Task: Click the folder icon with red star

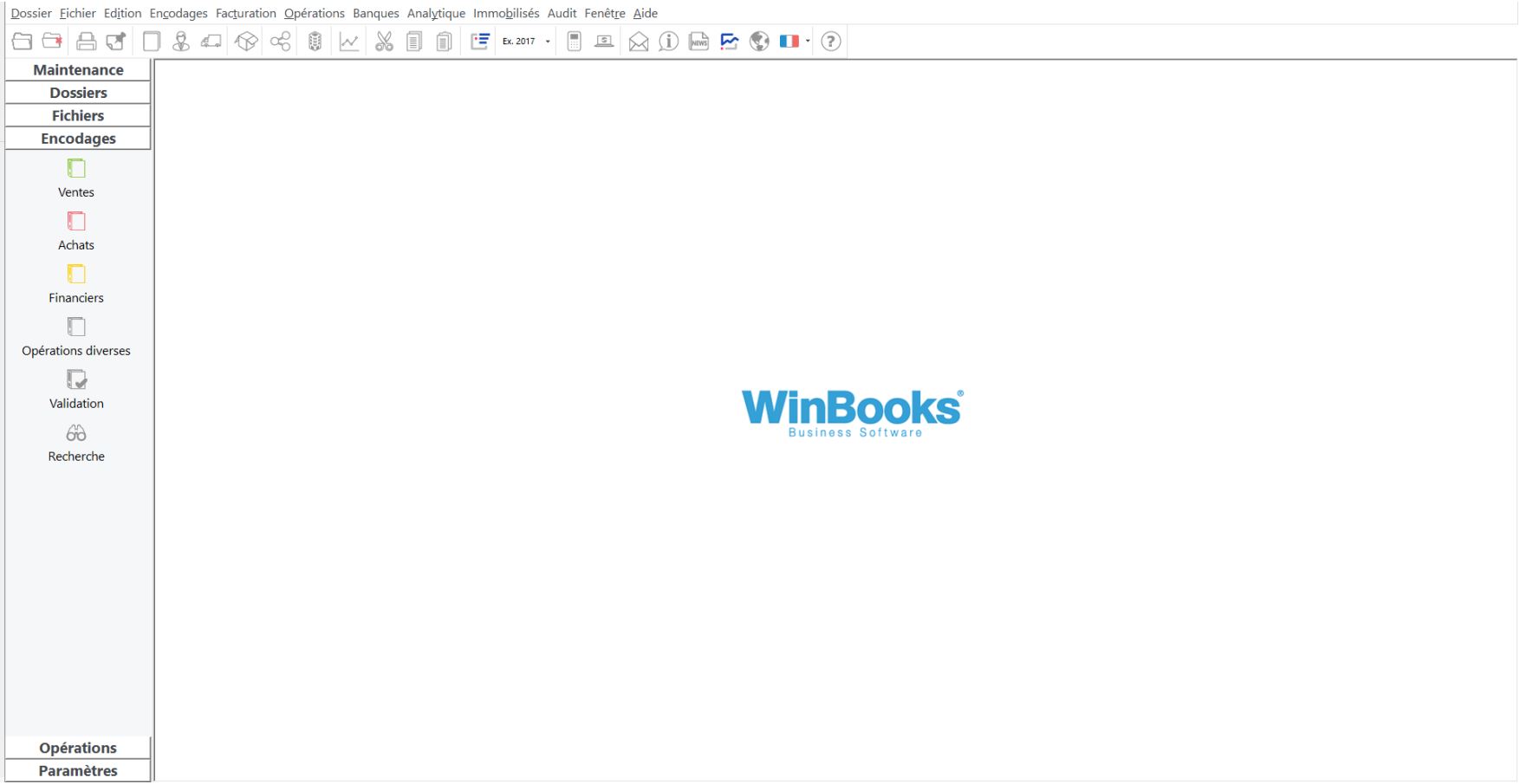Action: (52, 41)
